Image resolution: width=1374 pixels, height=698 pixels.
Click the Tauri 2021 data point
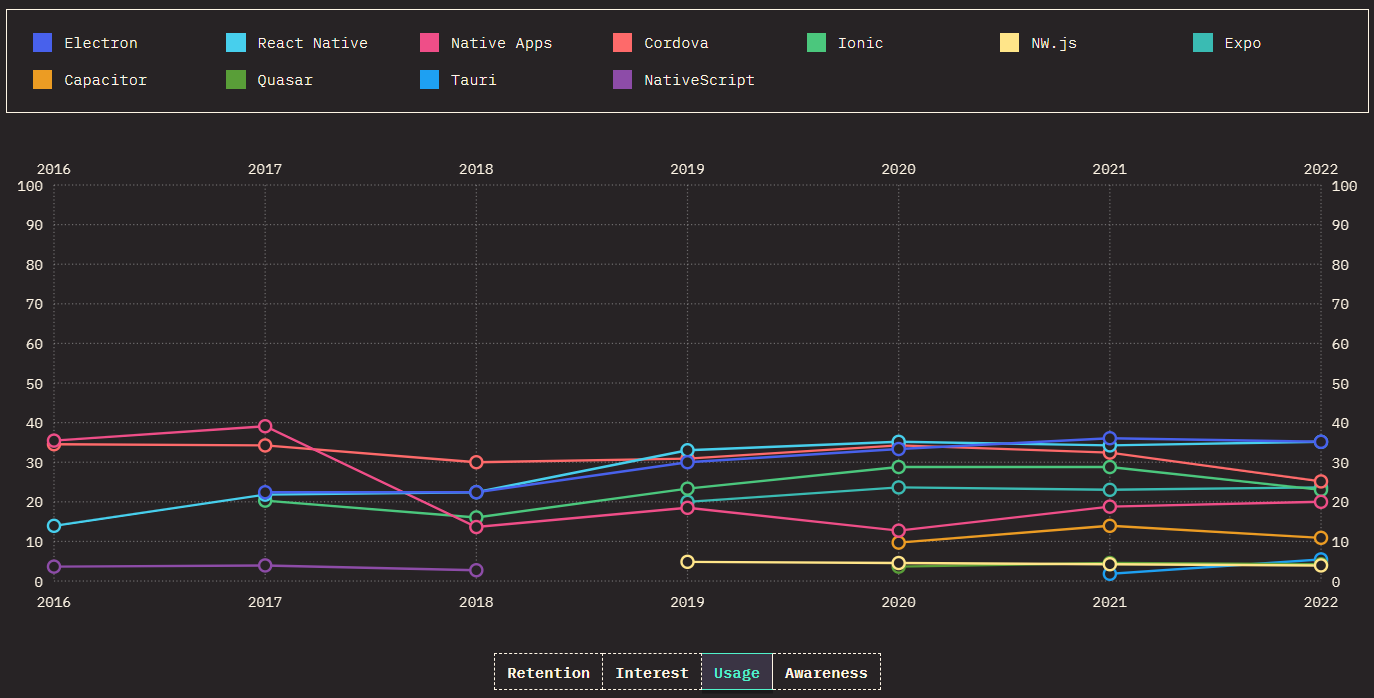click(x=1110, y=574)
